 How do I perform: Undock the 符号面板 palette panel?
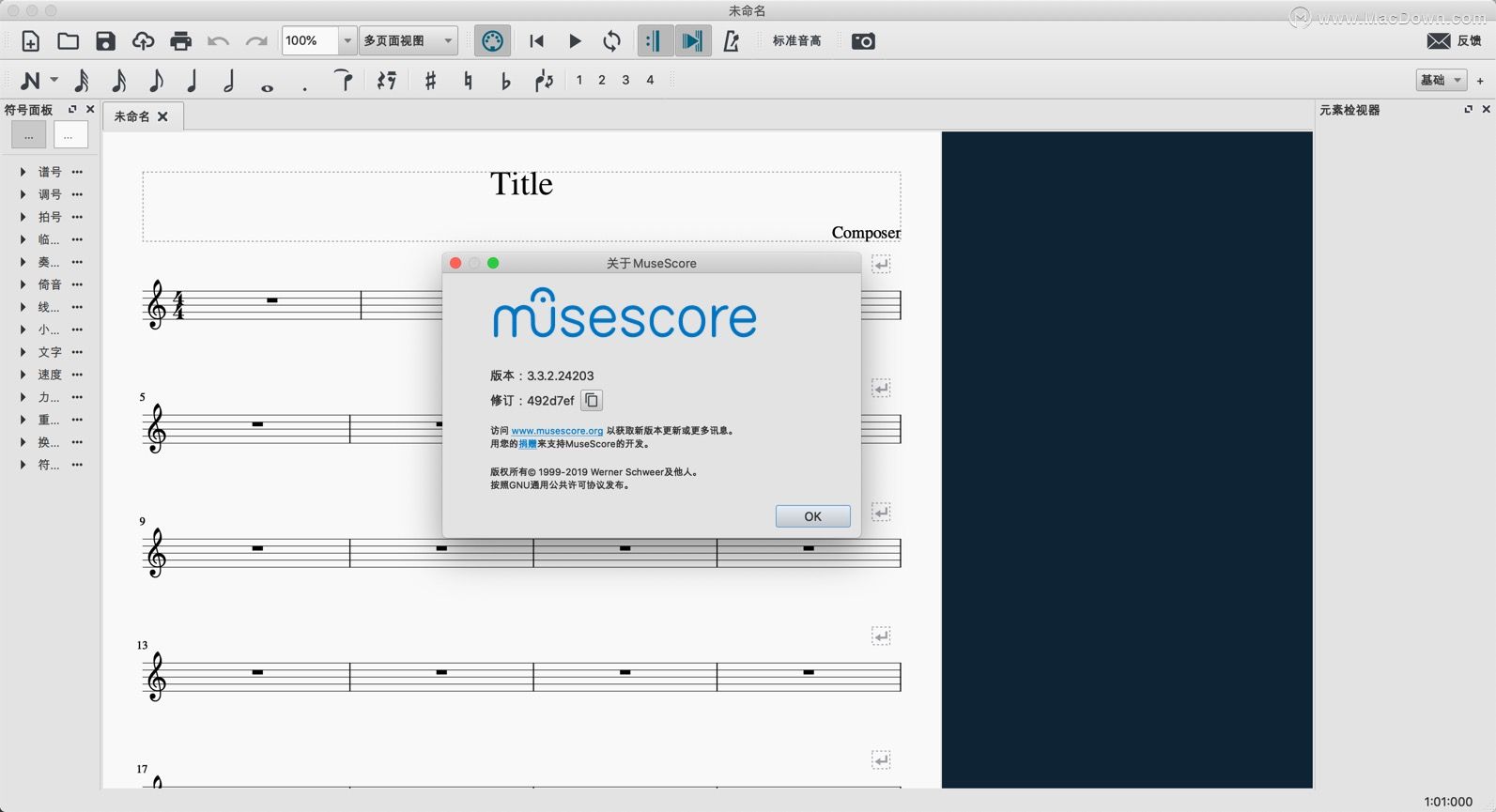coord(72,109)
